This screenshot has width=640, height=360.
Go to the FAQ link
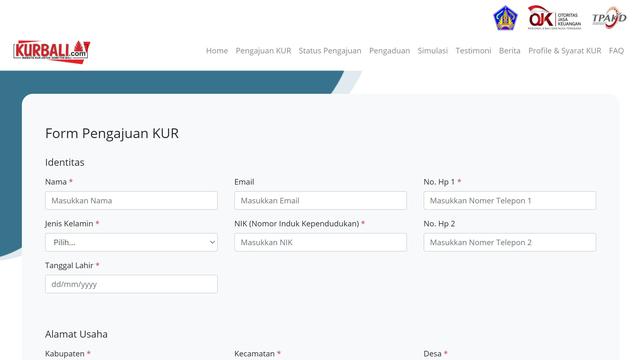[x=616, y=51]
